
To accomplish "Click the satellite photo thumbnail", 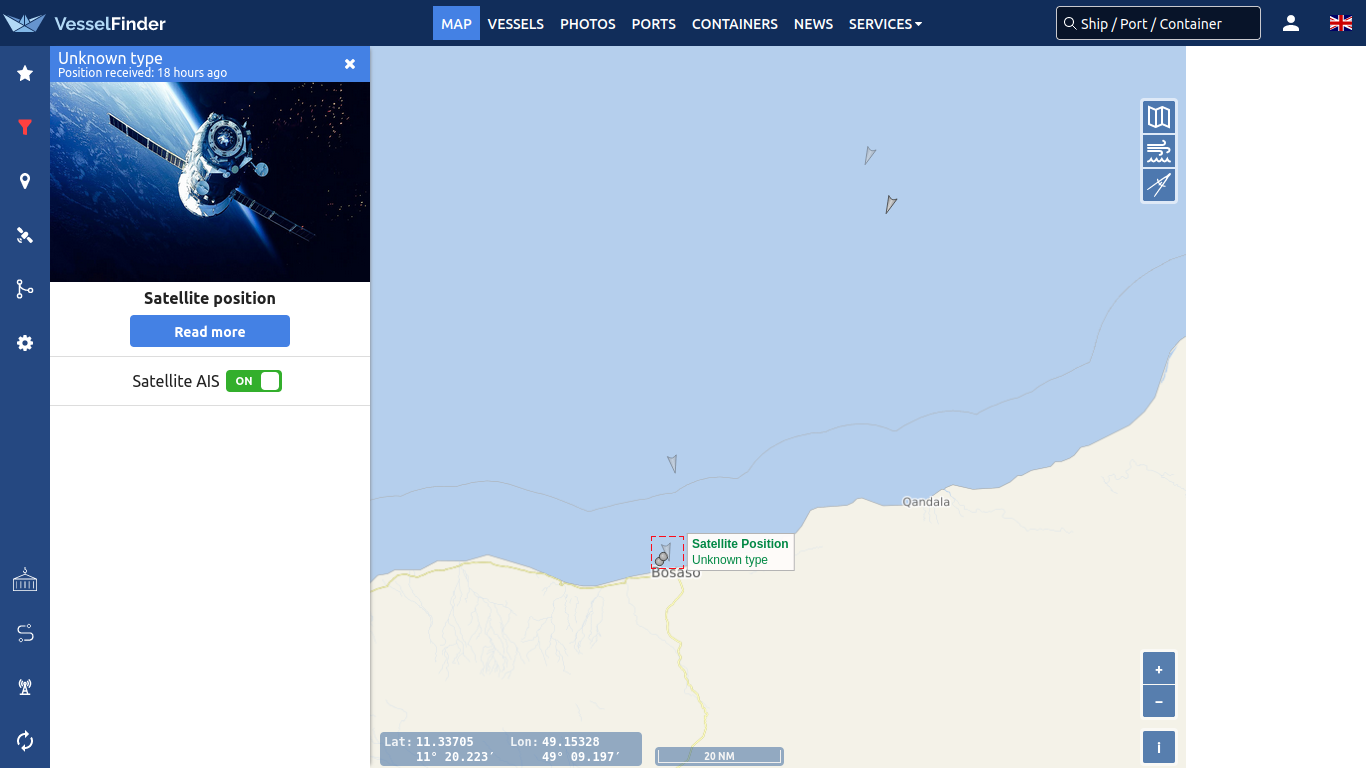I will (x=210, y=182).
